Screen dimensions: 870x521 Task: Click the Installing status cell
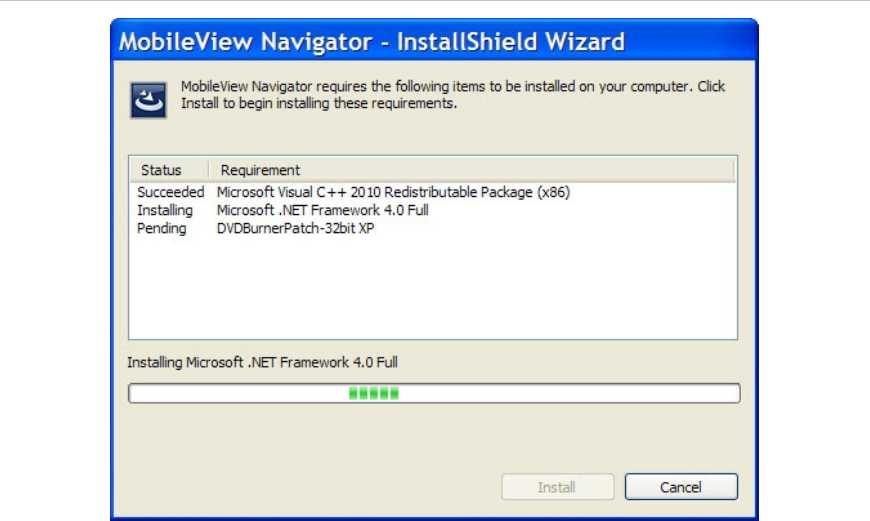coord(165,210)
